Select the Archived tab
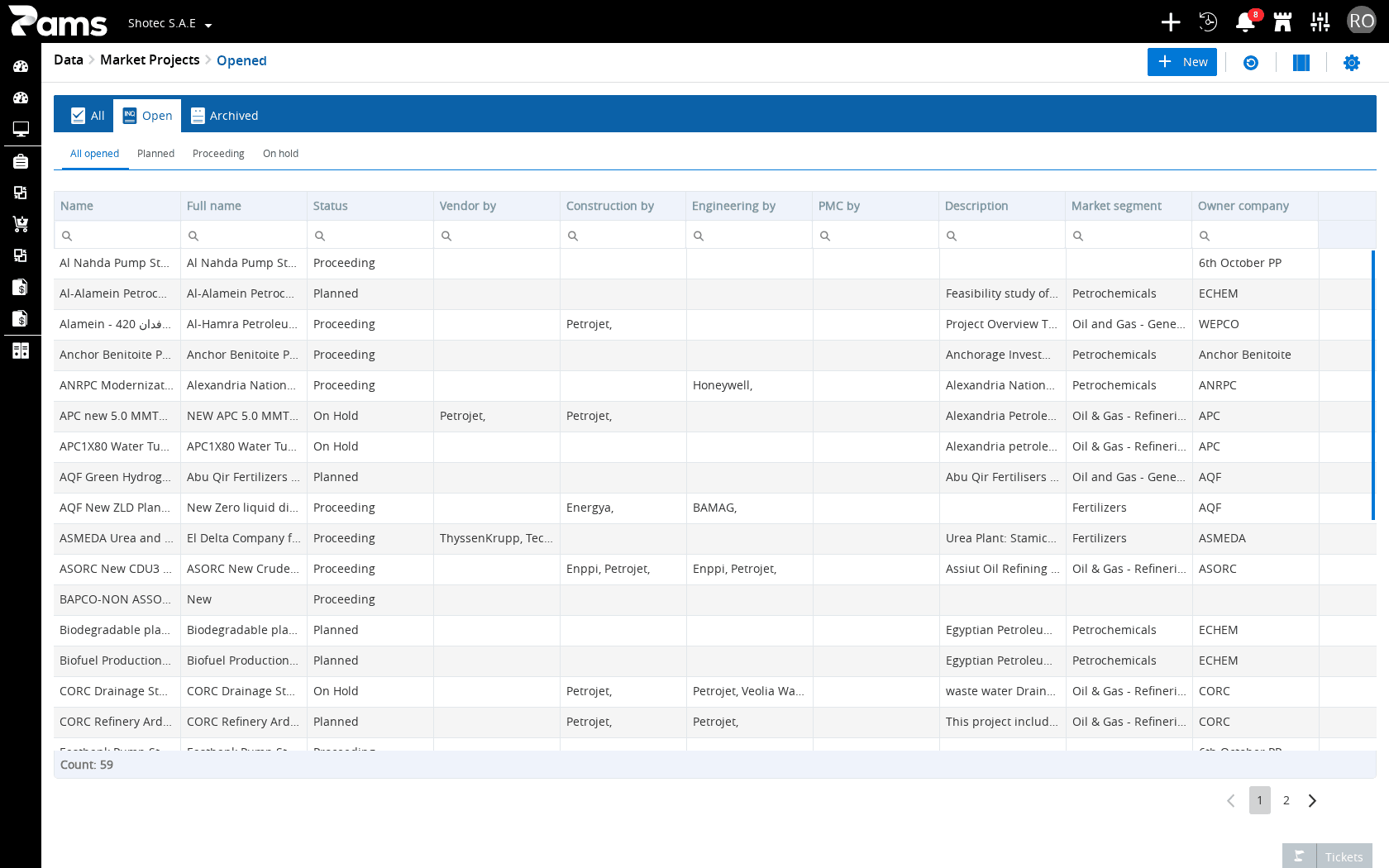The height and width of the screenshot is (868, 1389). click(224, 116)
